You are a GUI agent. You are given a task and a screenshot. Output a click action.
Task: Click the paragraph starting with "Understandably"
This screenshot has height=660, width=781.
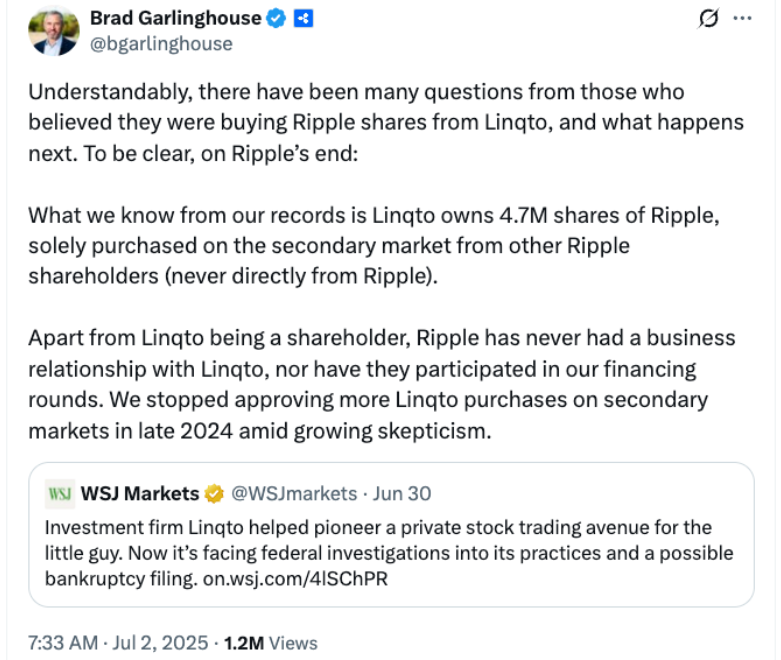point(385,121)
